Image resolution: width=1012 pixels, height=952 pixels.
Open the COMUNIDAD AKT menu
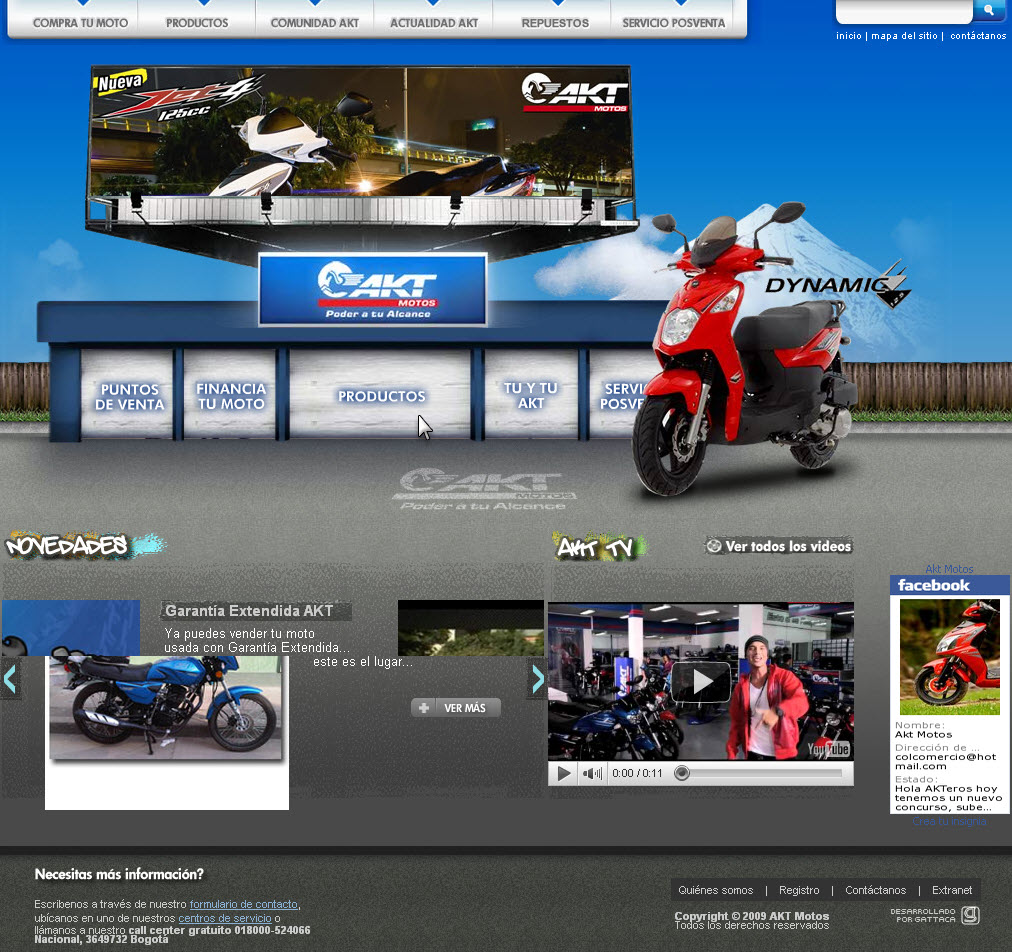tap(315, 23)
